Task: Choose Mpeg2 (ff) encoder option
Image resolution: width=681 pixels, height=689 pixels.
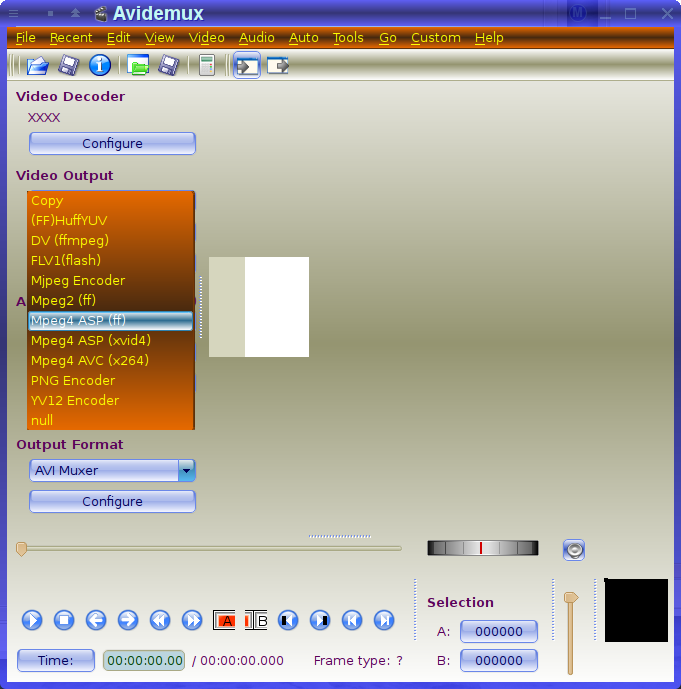Action: 111,301
